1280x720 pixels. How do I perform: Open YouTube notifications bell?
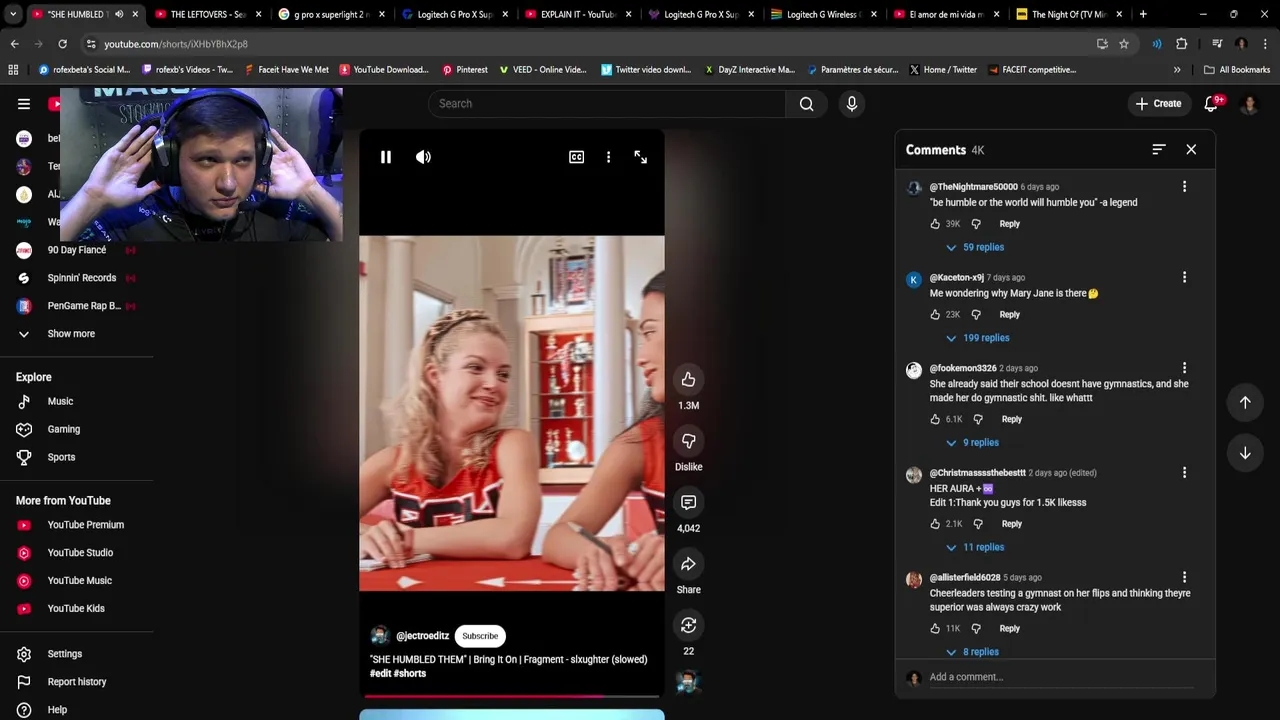(1211, 104)
